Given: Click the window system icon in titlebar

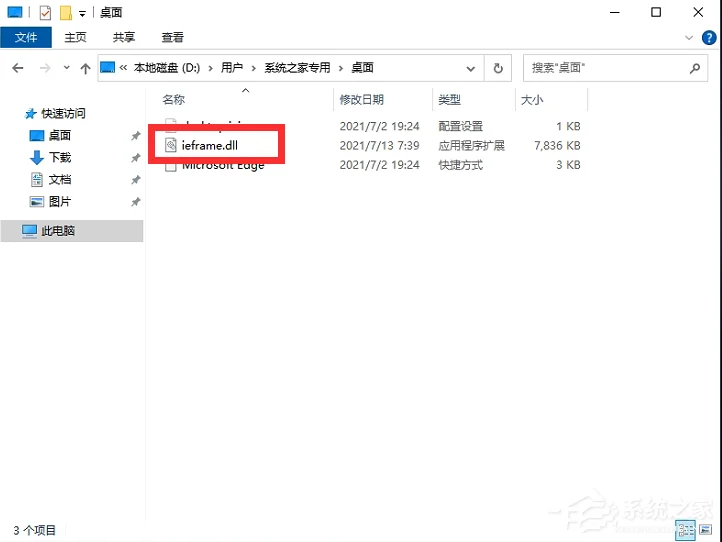Looking at the screenshot, I should coord(15,12).
